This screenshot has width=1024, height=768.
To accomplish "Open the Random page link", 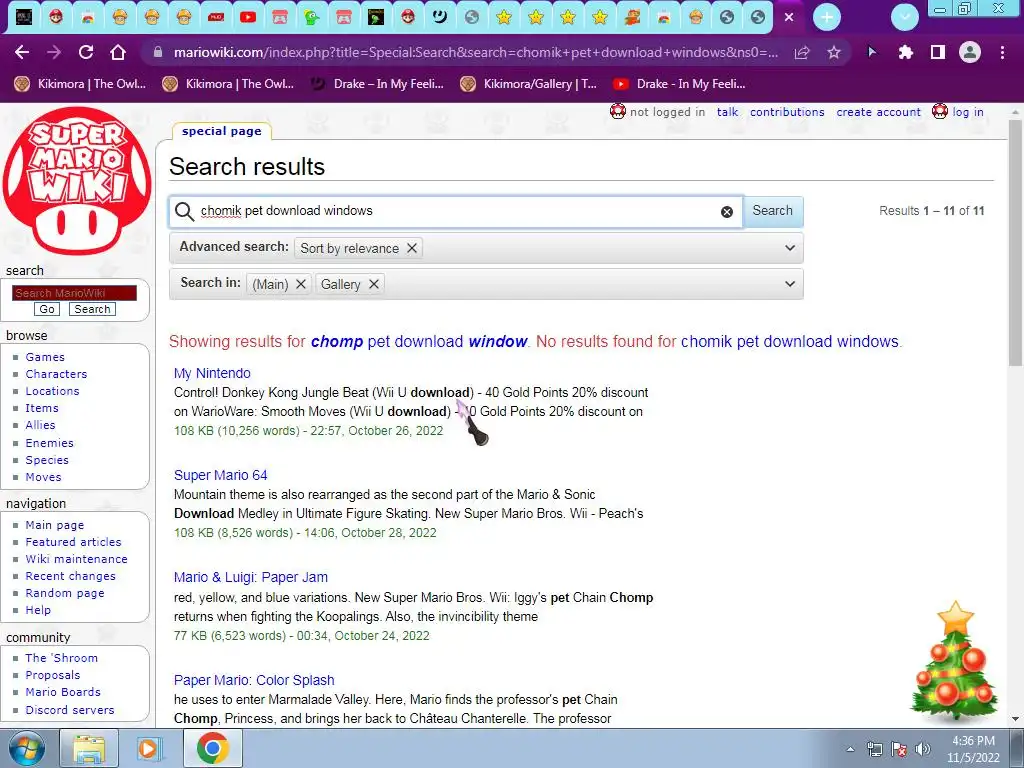I will pos(65,593).
